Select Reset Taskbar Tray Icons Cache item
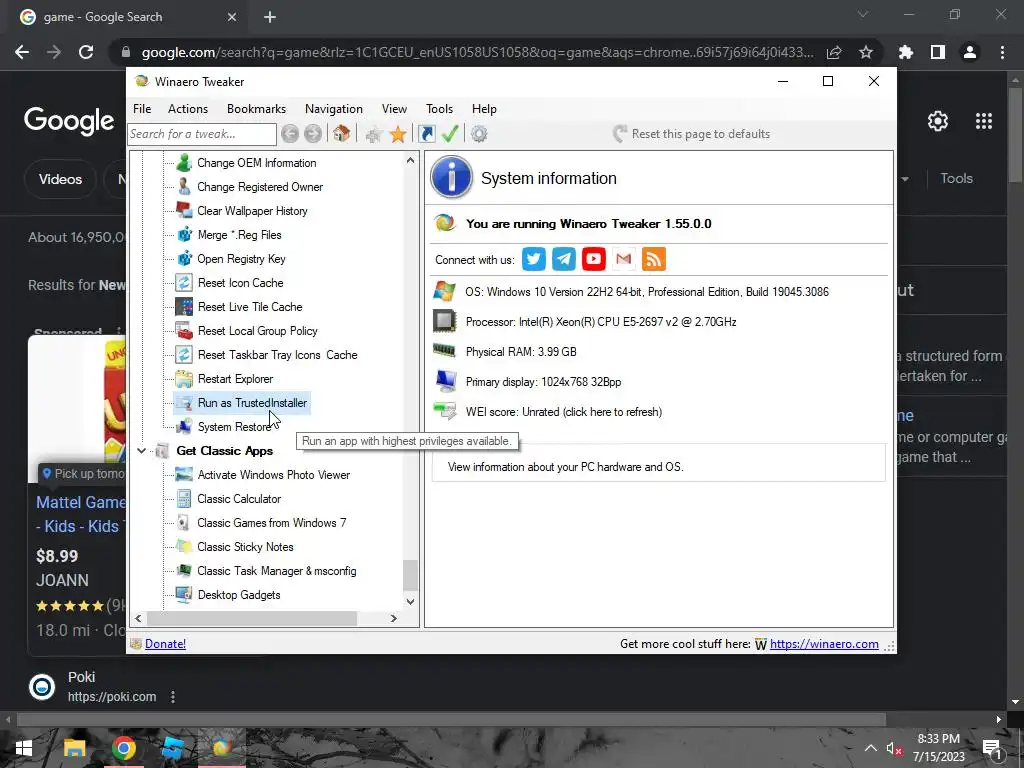Image resolution: width=1024 pixels, height=768 pixels. pyautogui.click(x=278, y=355)
